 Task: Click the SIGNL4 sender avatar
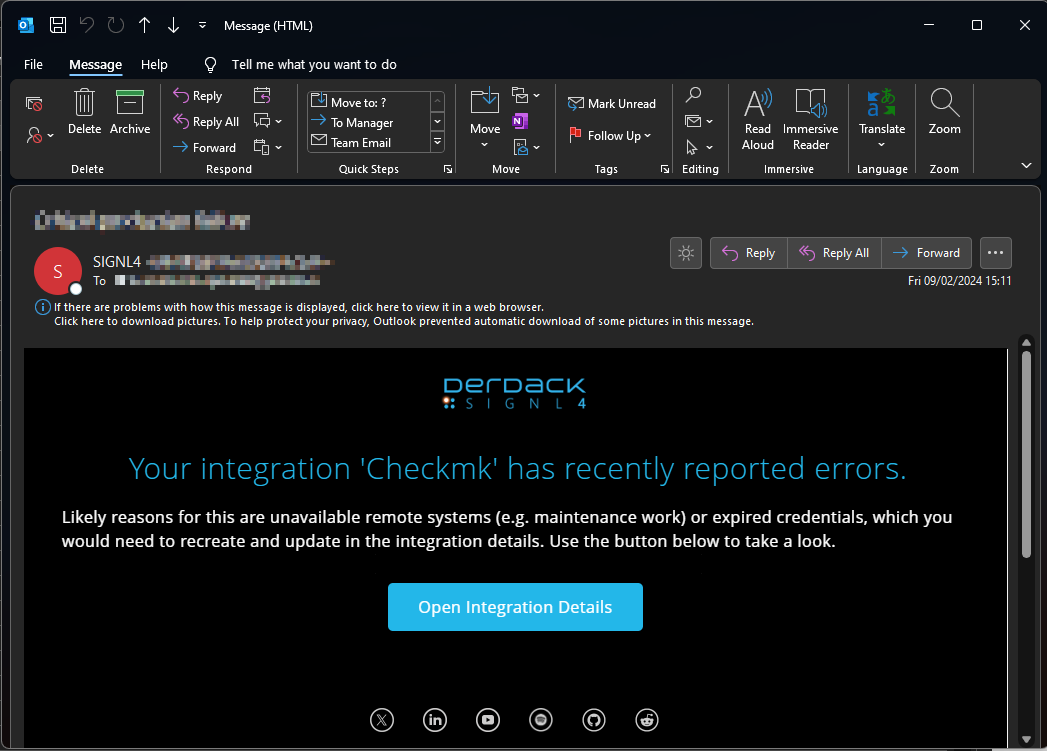pos(58,271)
